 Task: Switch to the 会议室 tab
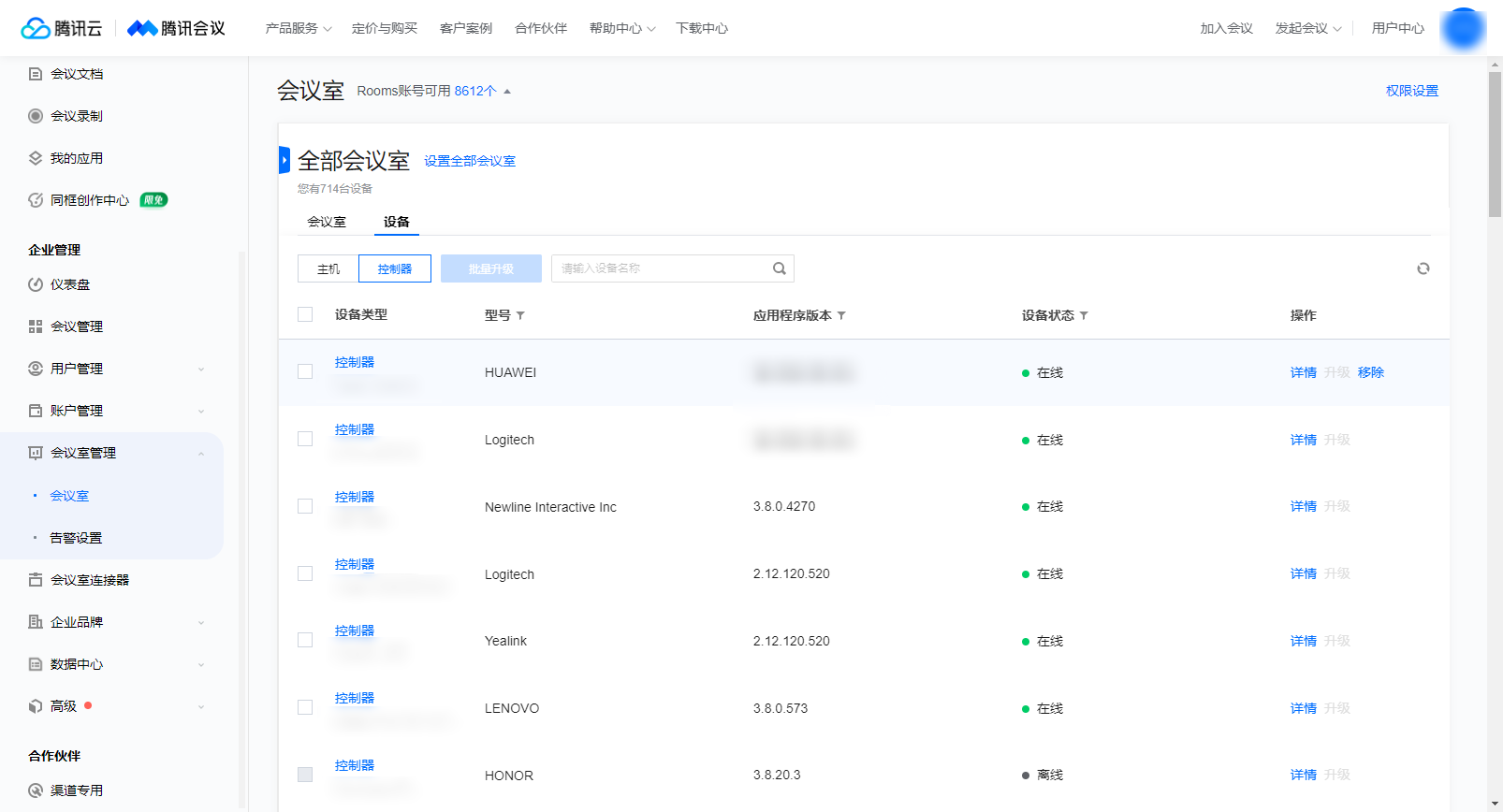pos(327,222)
